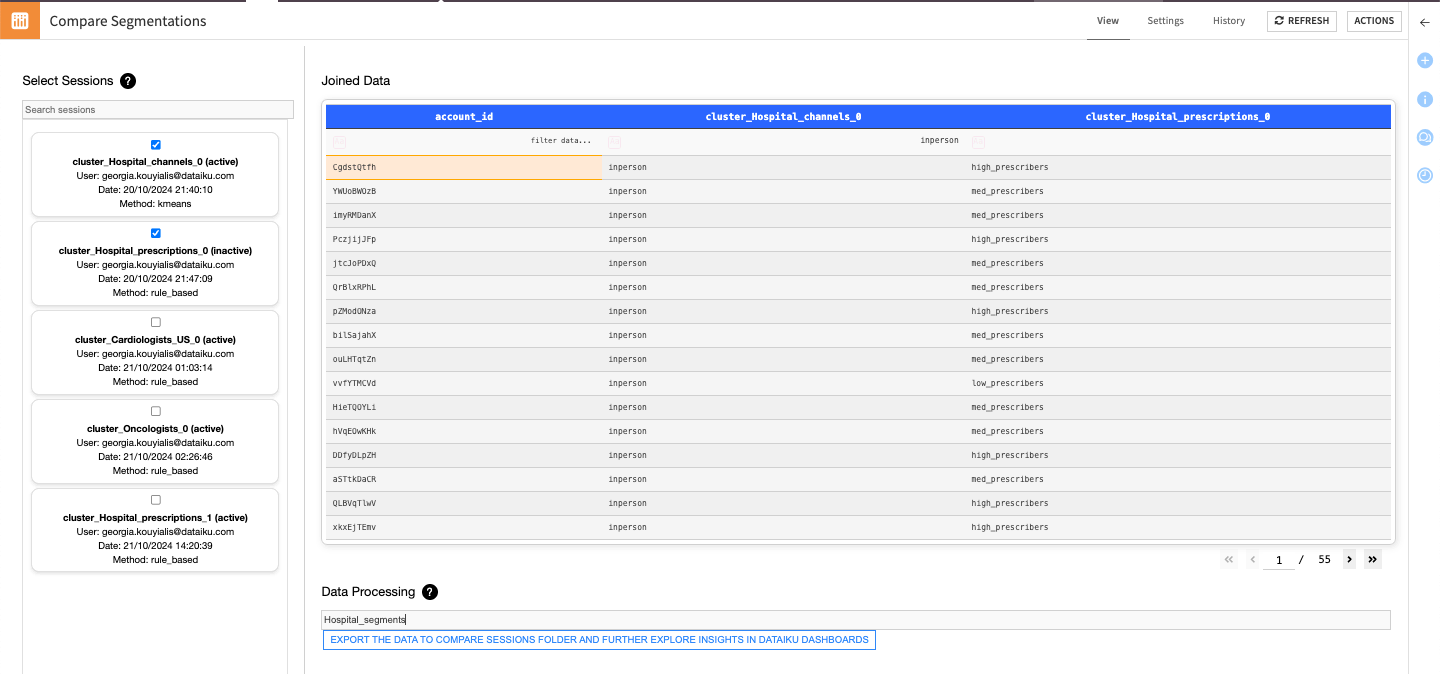The height and width of the screenshot is (674, 1440).
Task: Go to next table page
Action: point(1349,560)
